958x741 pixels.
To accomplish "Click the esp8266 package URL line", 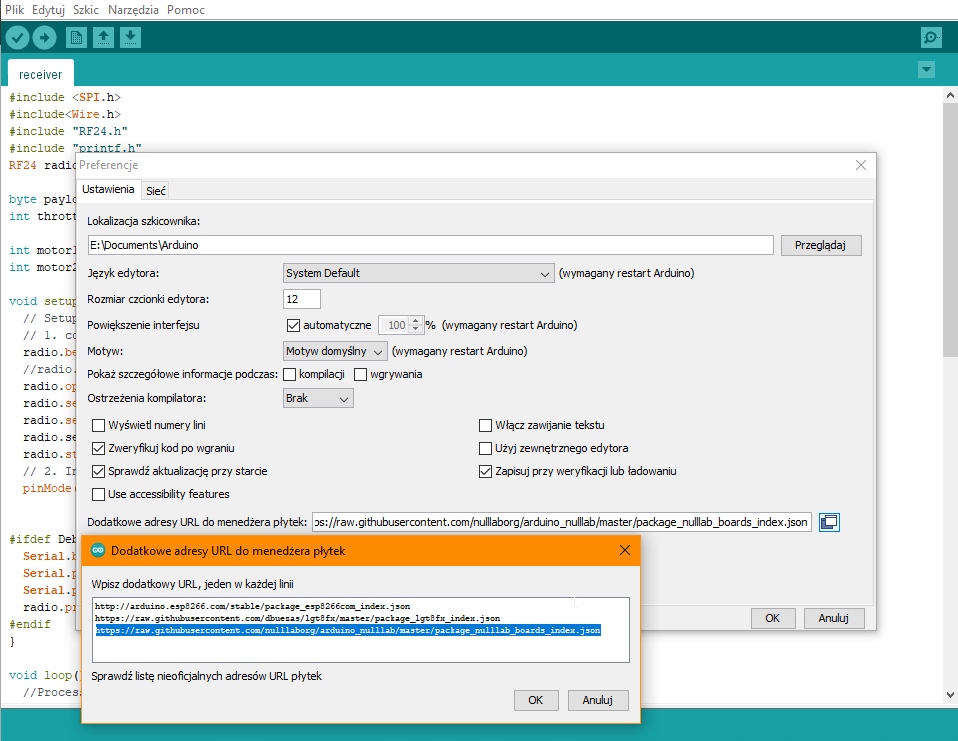I will [252, 607].
